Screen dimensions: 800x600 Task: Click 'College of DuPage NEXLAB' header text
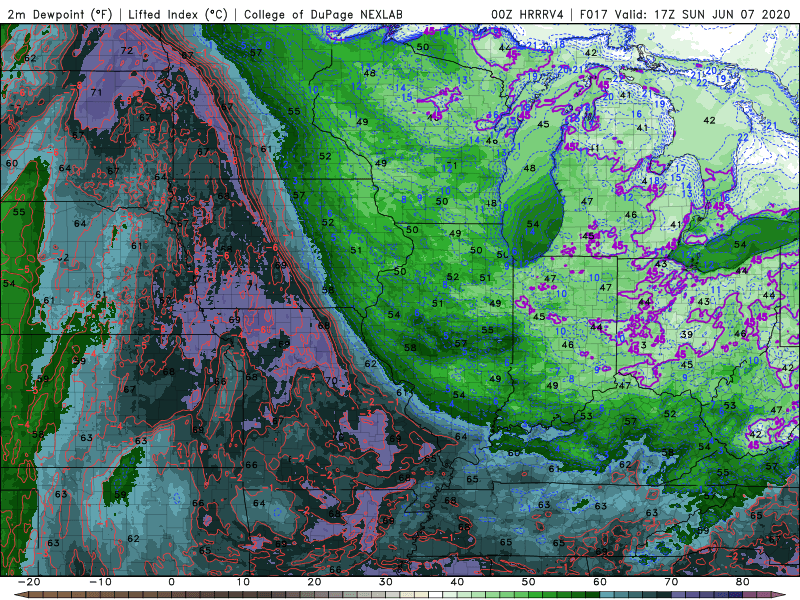point(323,14)
